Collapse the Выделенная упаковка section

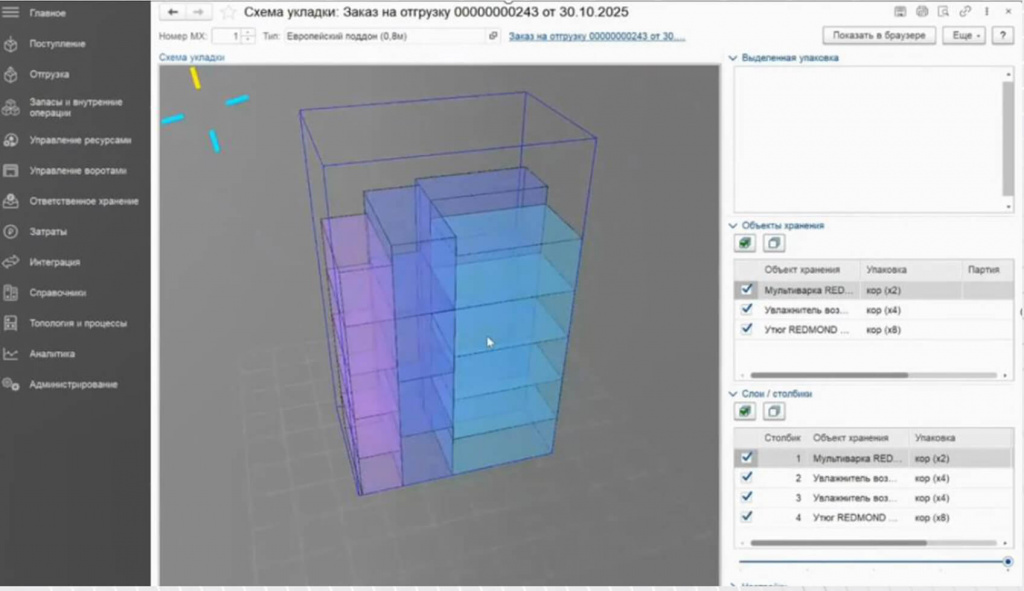click(x=733, y=58)
